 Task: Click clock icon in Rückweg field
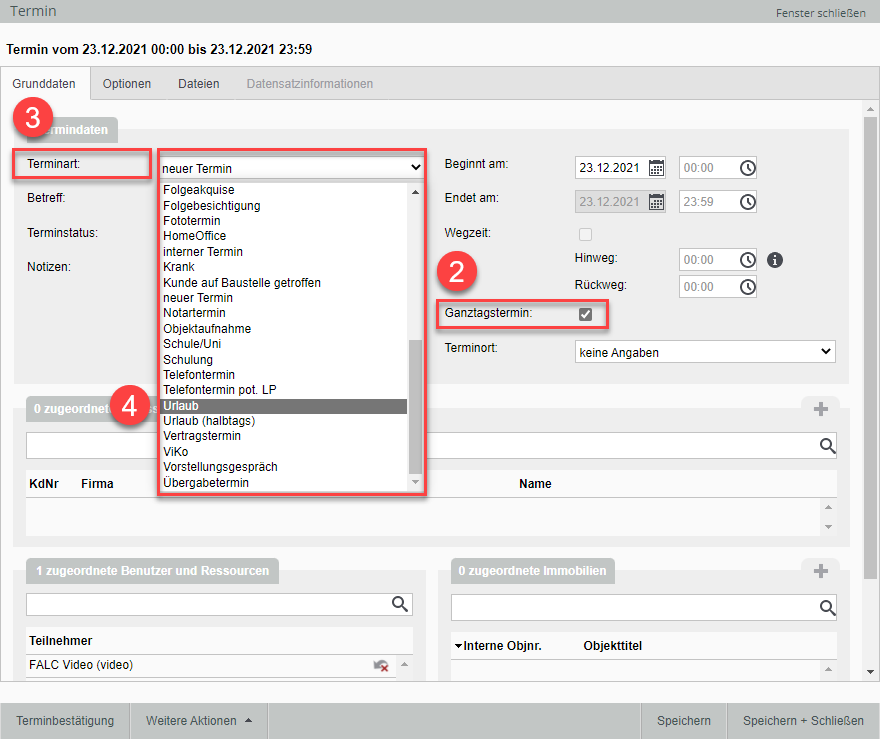point(747,287)
